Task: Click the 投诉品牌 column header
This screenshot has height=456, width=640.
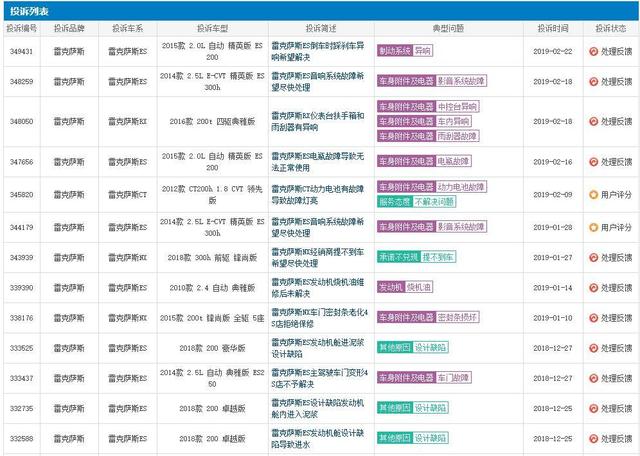Action: [69, 28]
